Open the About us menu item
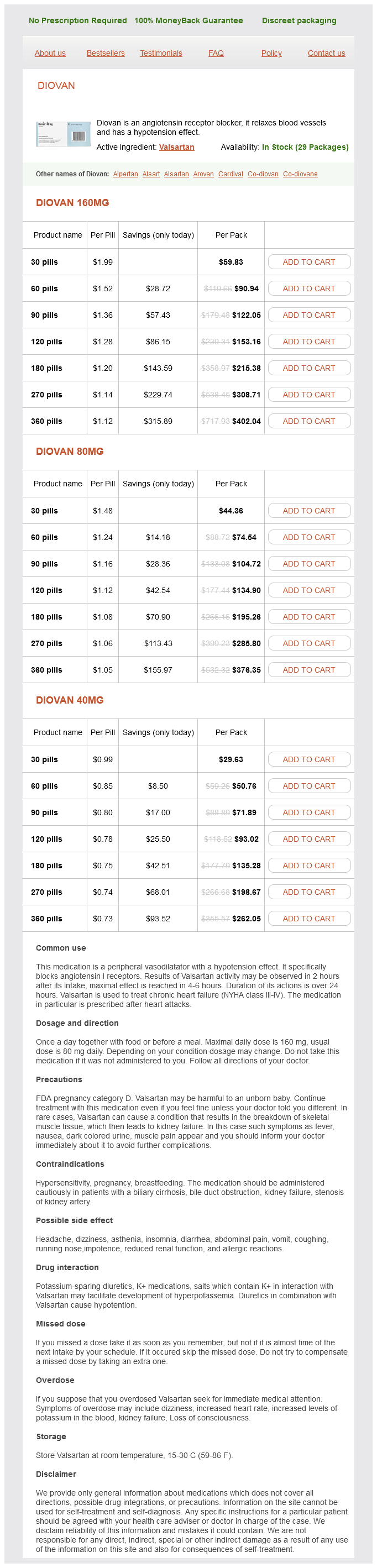 tap(50, 54)
